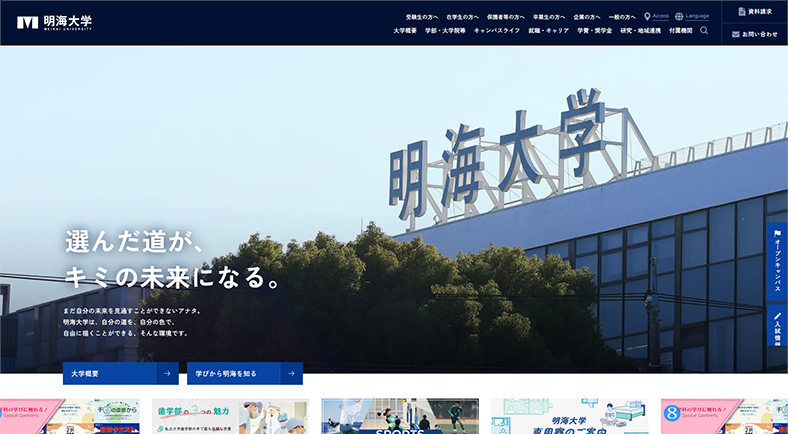
Task: Open the SPORTS banner card
Action: coord(400,416)
